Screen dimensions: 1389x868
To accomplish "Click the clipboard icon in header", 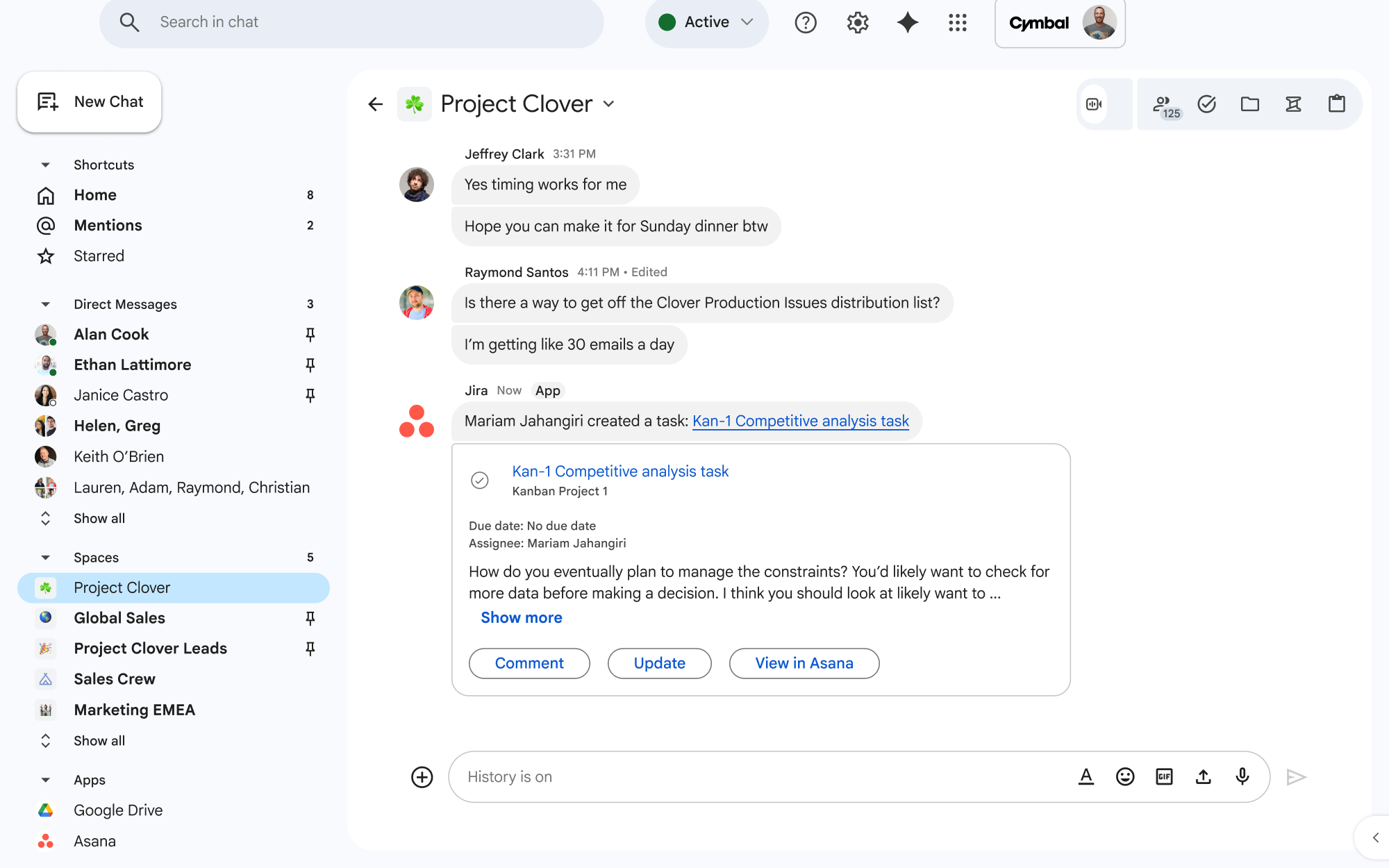I will pos(1336,104).
